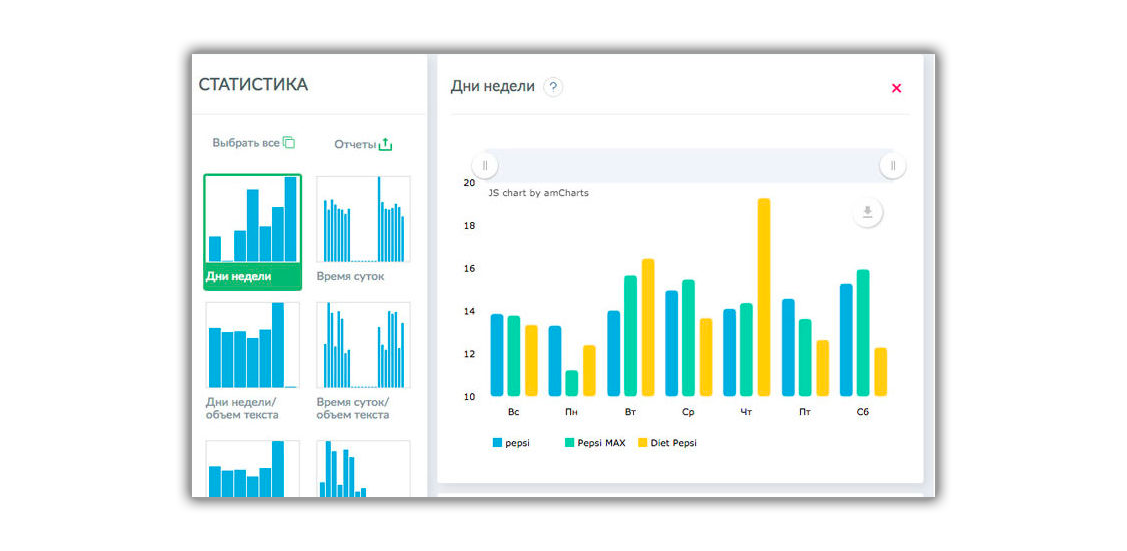Open the bottom-right partially visible histogram thumbnail
The height and width of the screenshot is (551, 1127).
coord(363,468)
